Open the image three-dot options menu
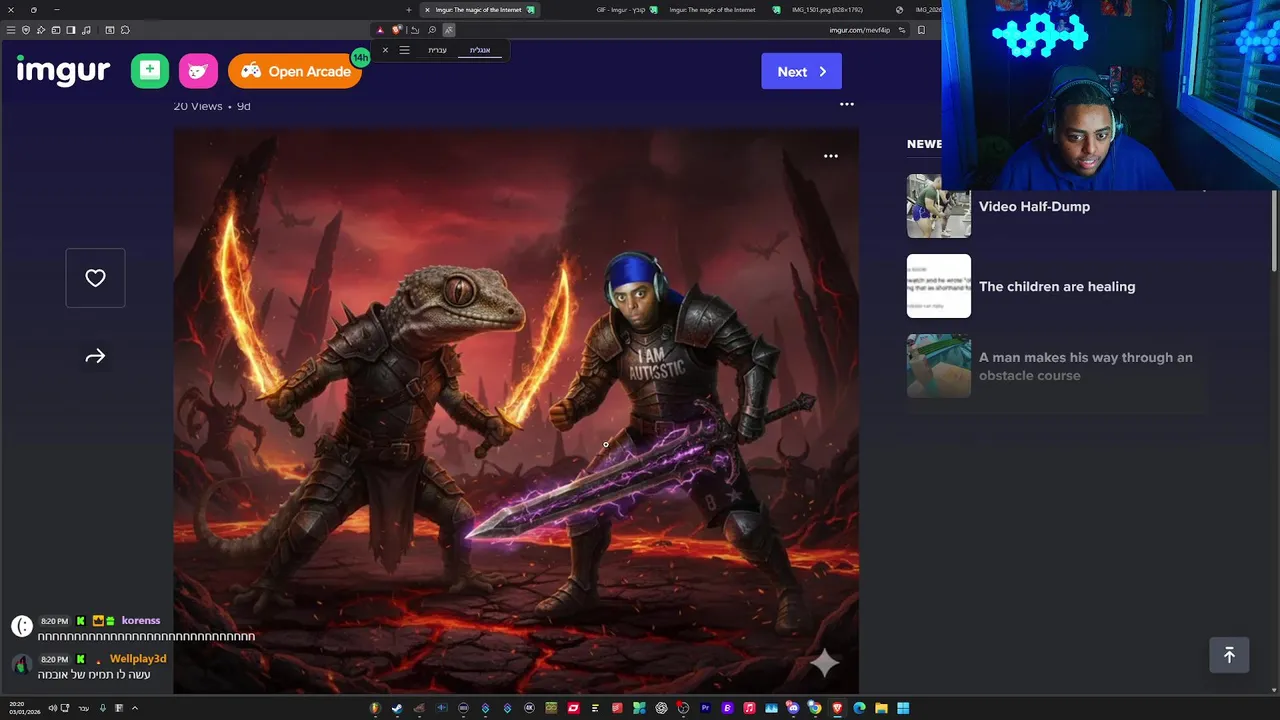1280x720 pixels. click(x=830, y=156)
